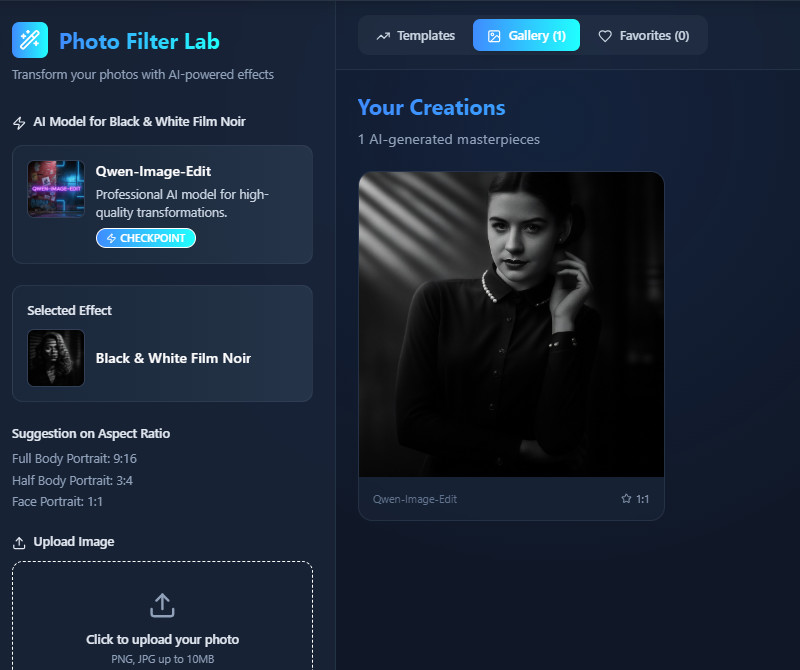800x670 pixels.
Task: Click the Upload Image heading icon
Action: (19, 542)
